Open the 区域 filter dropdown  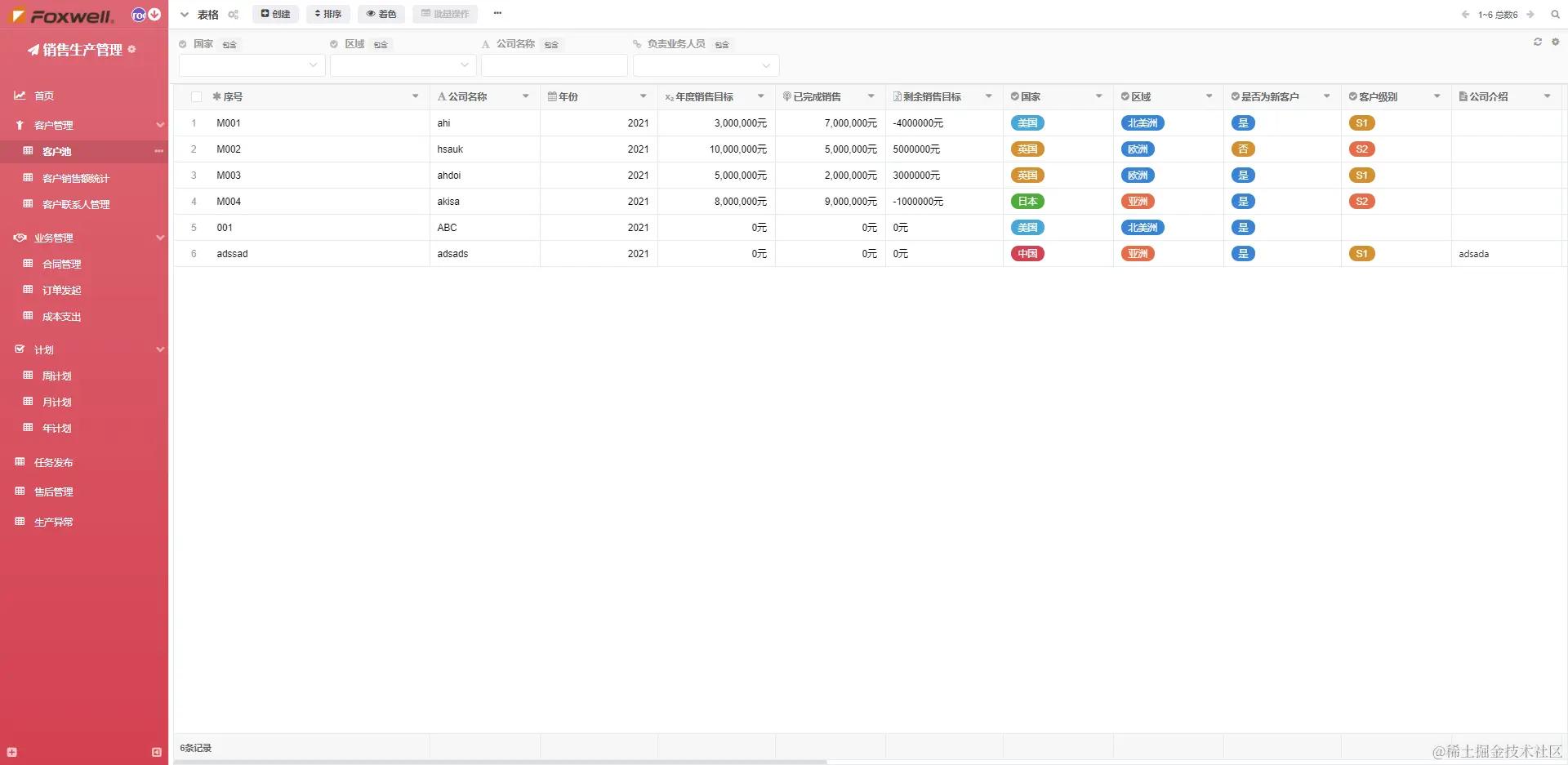[403, 65]
